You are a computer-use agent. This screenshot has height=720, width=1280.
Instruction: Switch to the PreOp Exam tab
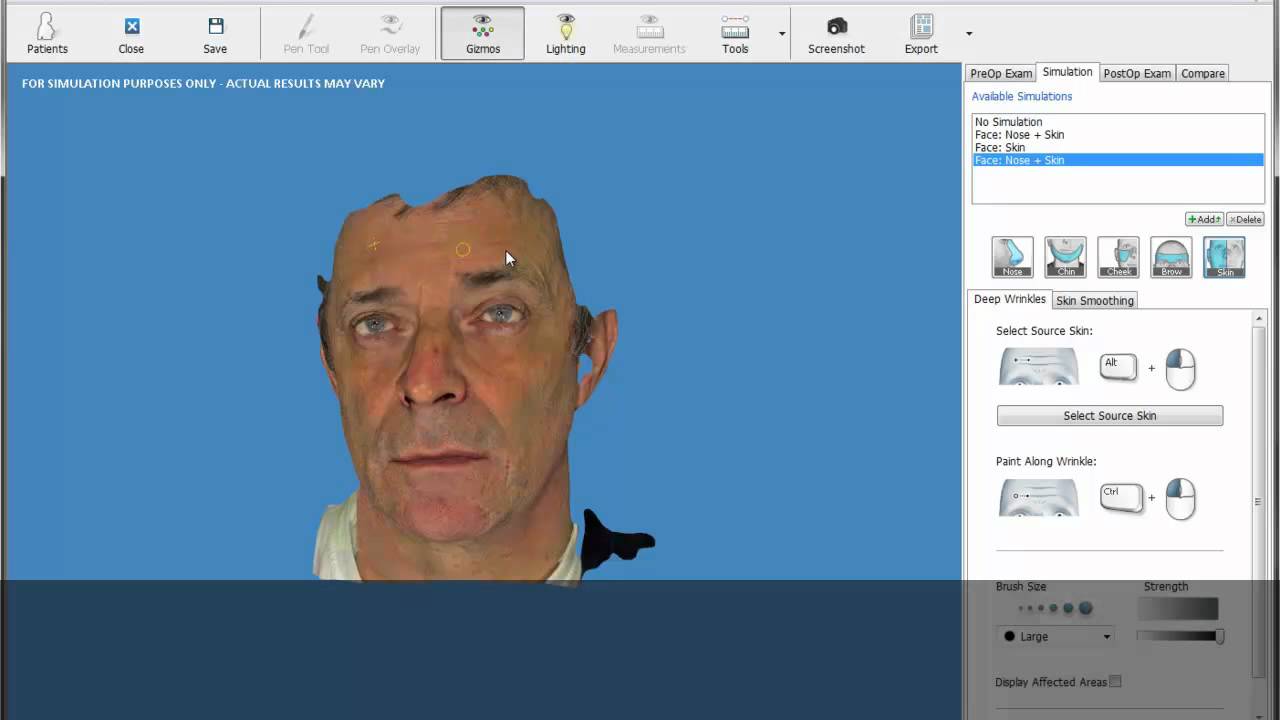1000,73
